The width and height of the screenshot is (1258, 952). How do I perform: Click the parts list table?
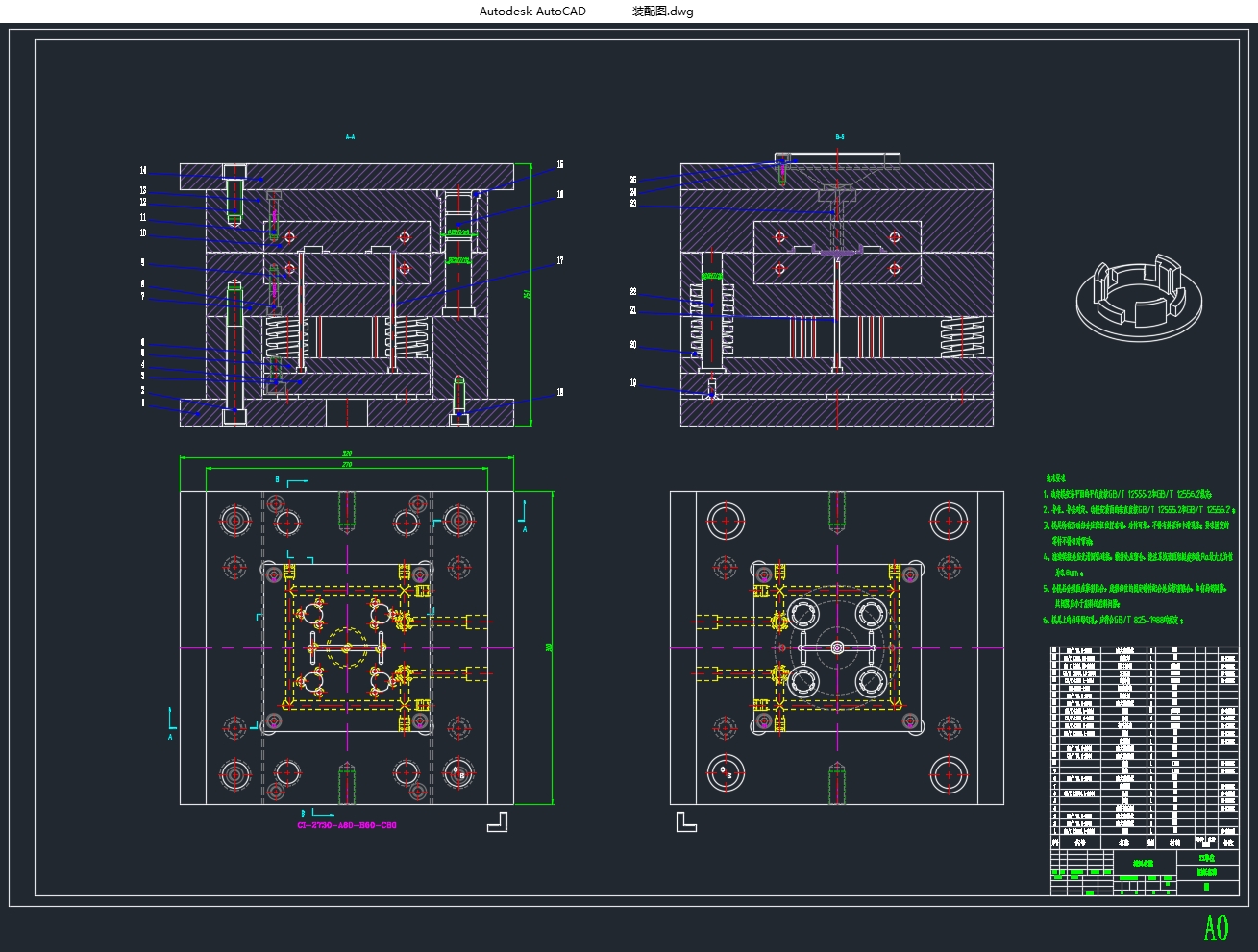(x=1144, y=740)
